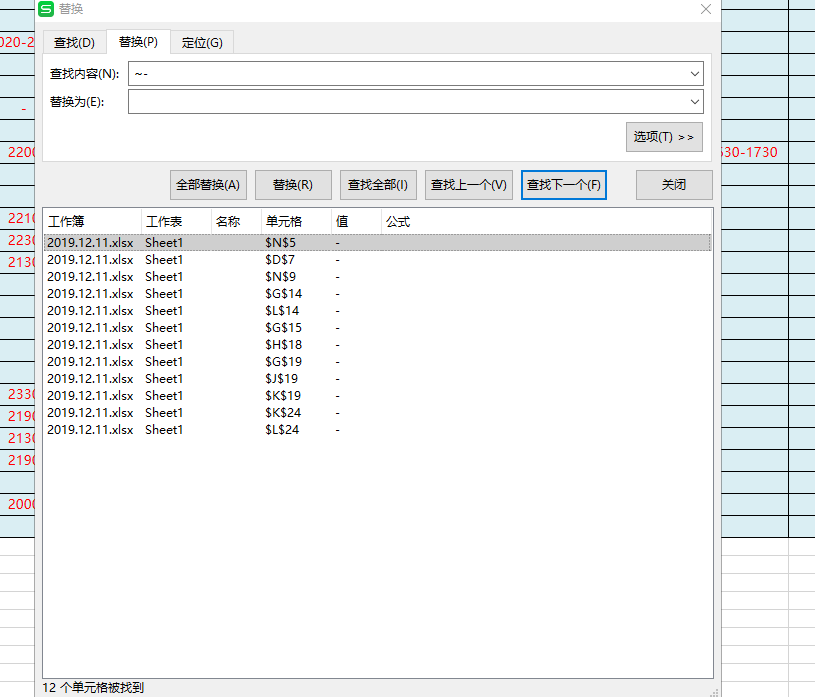This screenshot has width=815, height=697.
Task: Select the result row for $G$15
Action: pyautogui.click(x=378, y=328)
